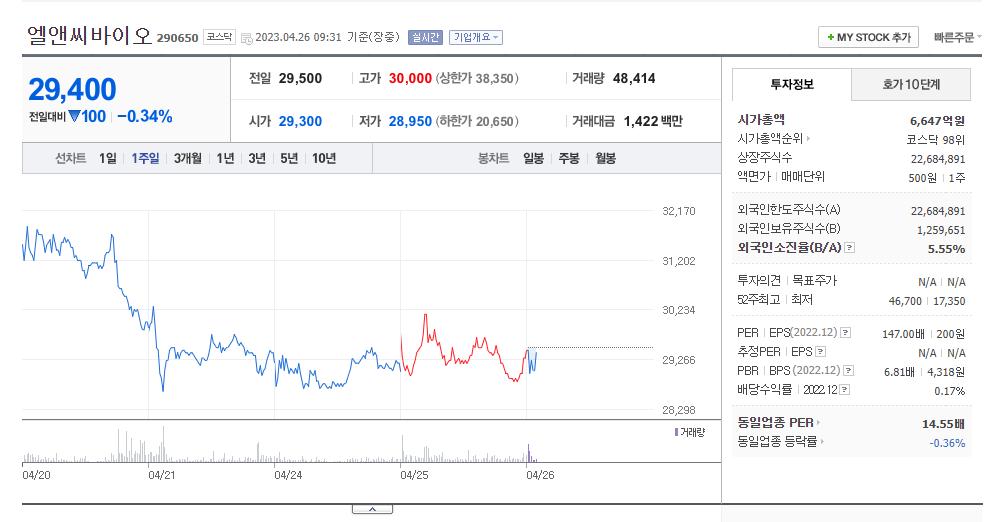This screenshot has height=522, width=1004.
Task: Click the 거래량 value 48,414
Action: [x=634, y=78]
